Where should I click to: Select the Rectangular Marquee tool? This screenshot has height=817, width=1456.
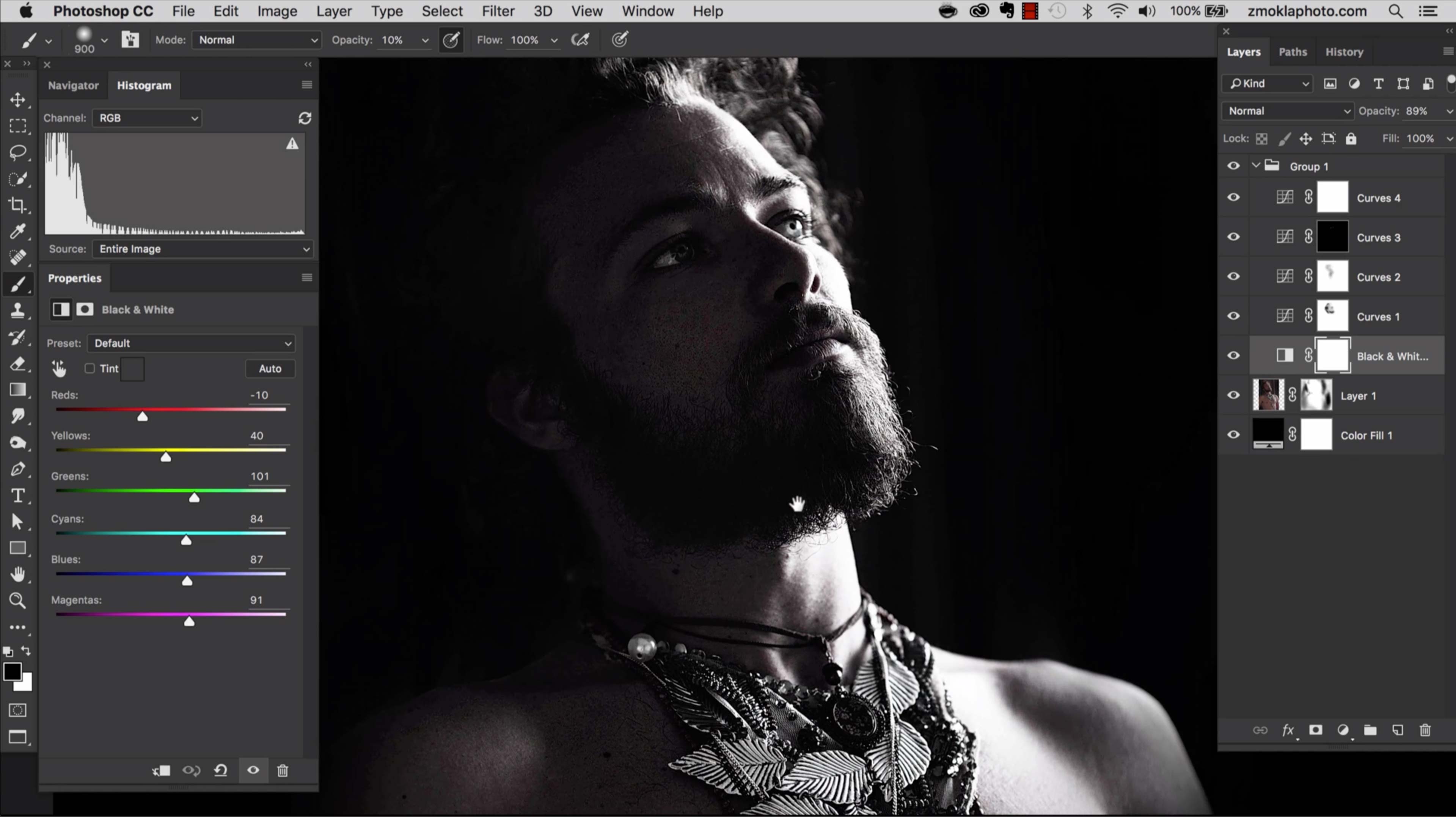tap(17, 126)
